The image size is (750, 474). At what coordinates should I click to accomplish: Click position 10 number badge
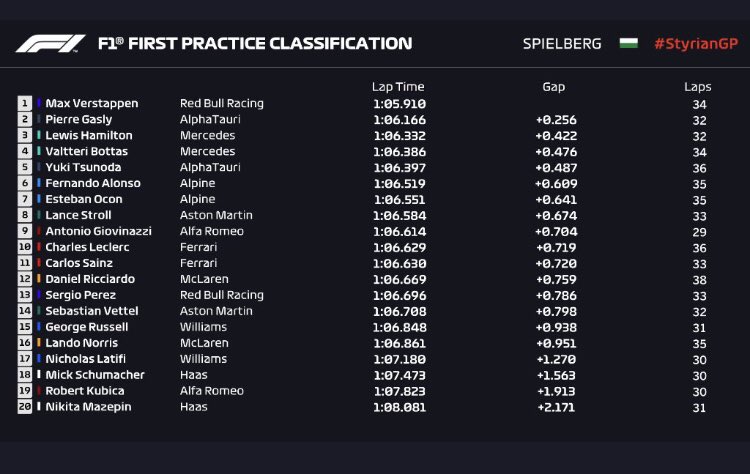(25, 247)
